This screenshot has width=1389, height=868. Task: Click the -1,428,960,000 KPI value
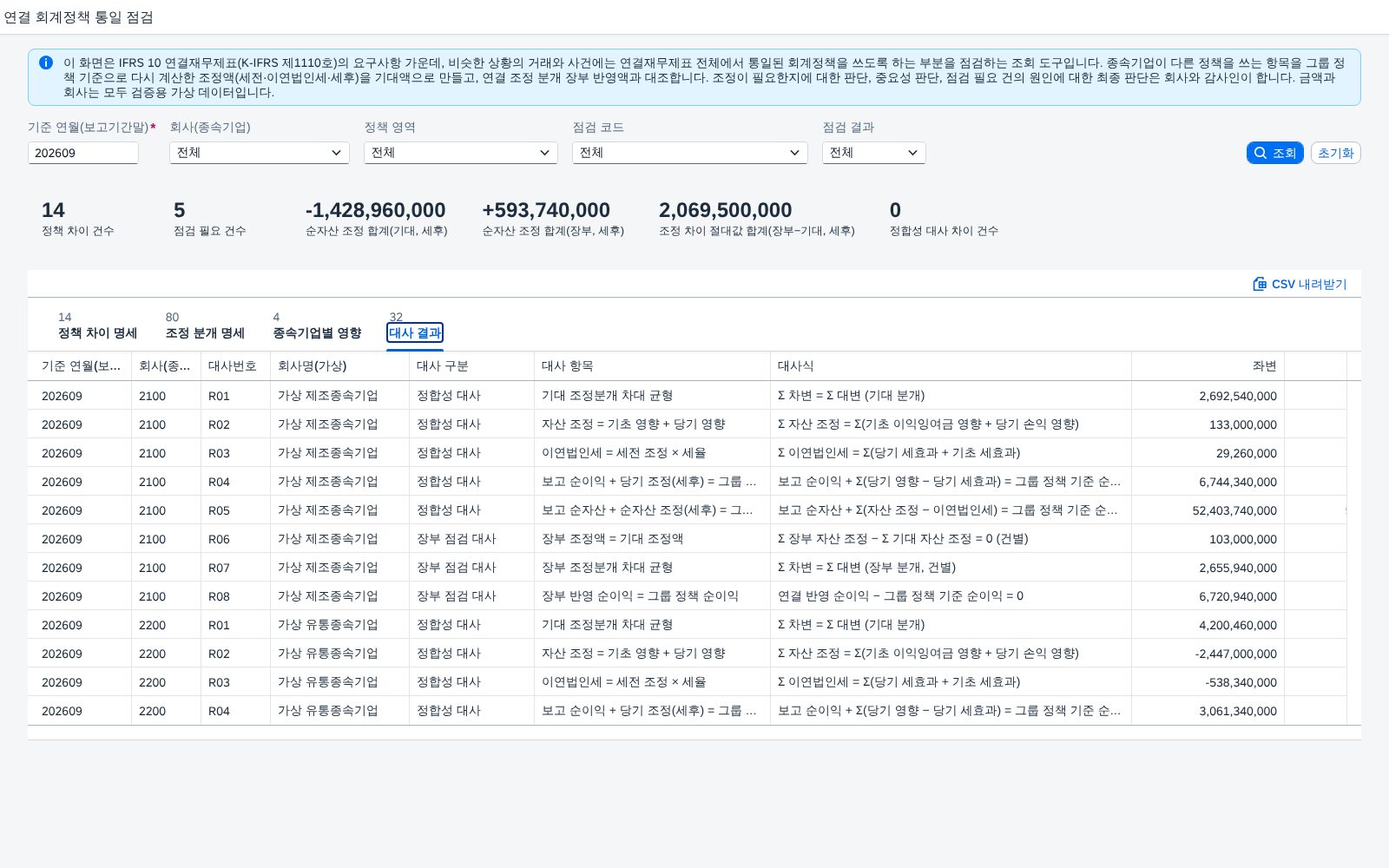click(375, 210)
